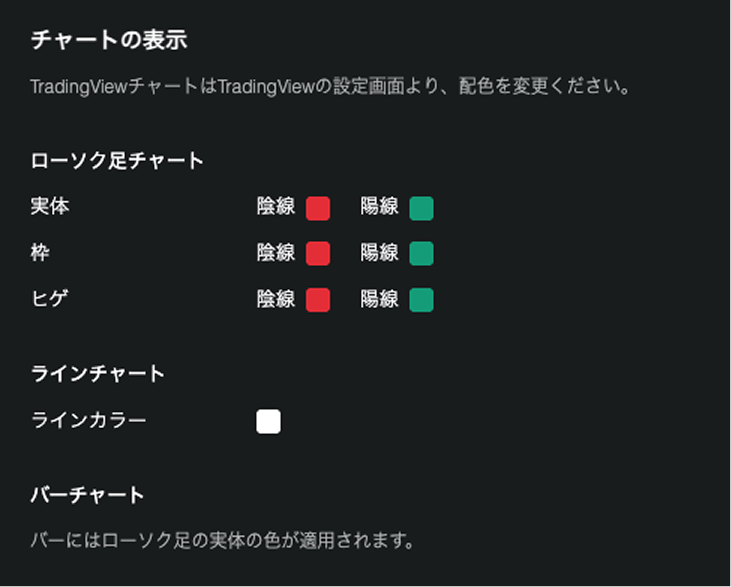
Task: Pick the 枠 陰線 red color swatch
Action: pyautogui.click(x=318, y=254)
